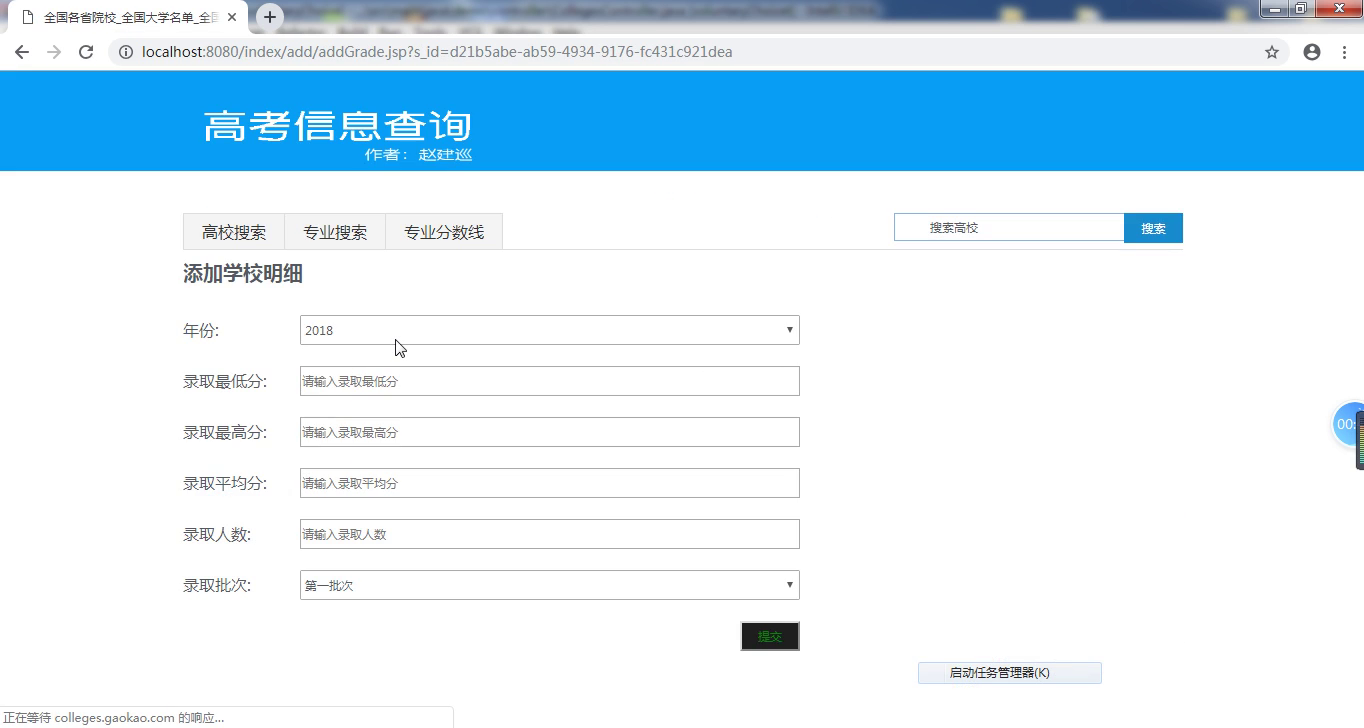
Task: Expand the 年份 dropdown showing 2018
Action: [x=550, y=330]
